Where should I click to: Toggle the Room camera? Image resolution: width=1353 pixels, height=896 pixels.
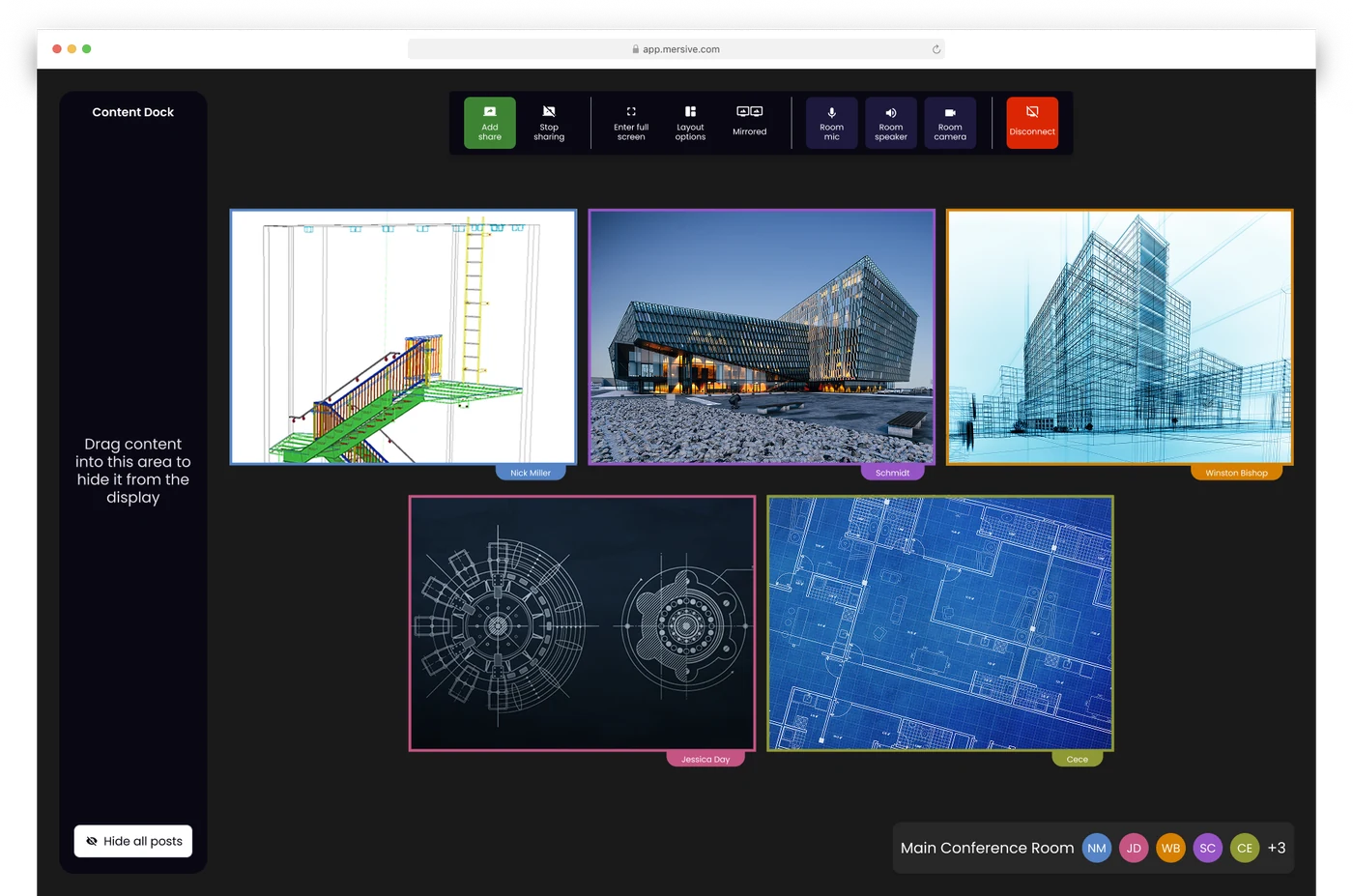click(950, 123)
